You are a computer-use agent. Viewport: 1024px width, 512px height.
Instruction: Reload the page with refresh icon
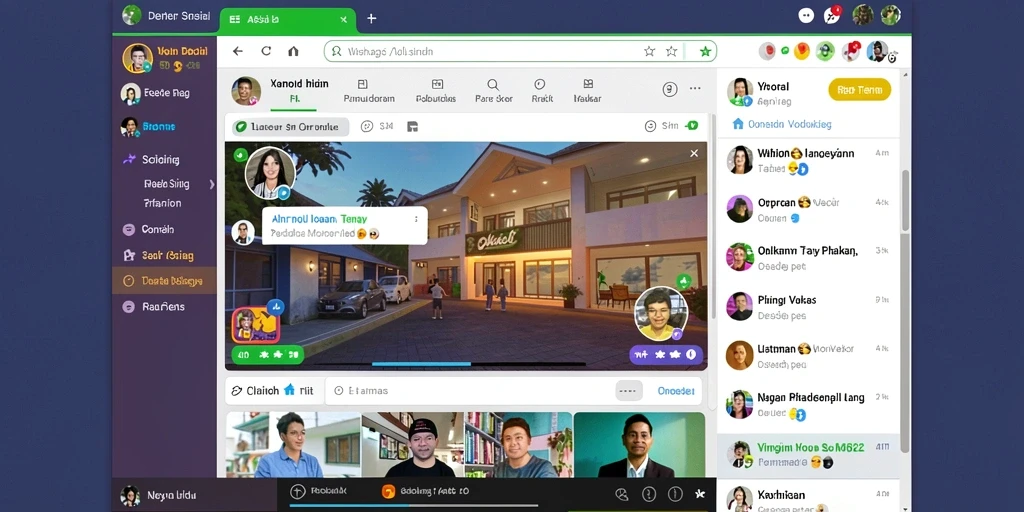[x=266, y=51]
